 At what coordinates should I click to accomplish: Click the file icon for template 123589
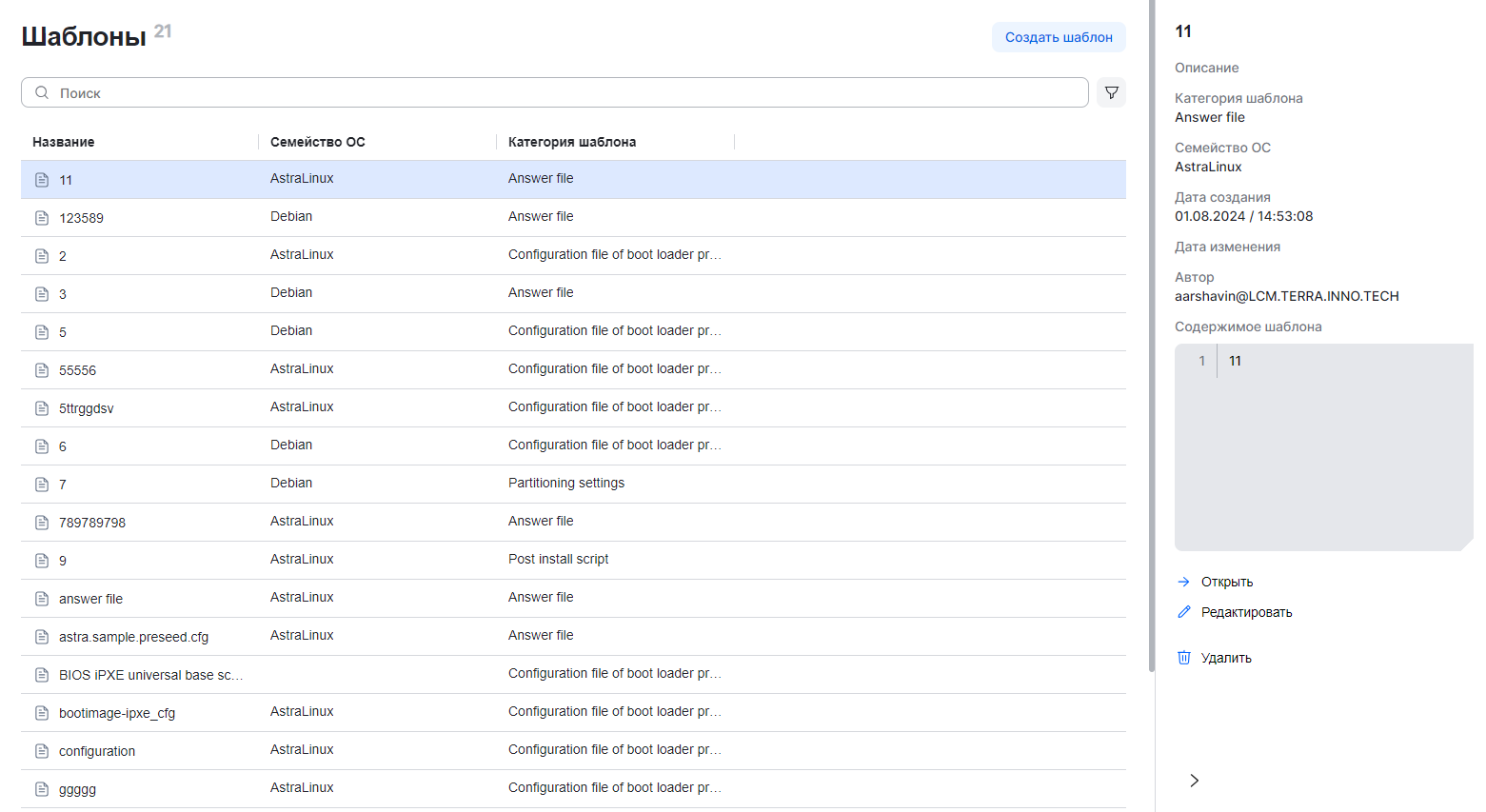coord(42,218)
